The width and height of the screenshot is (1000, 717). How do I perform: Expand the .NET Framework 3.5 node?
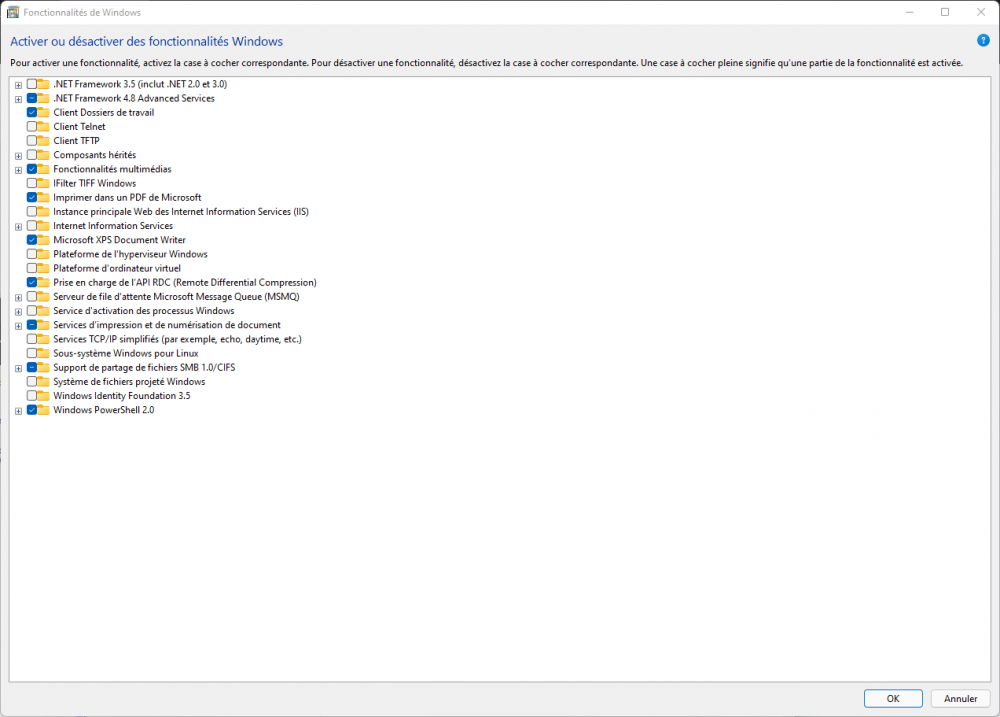[x=18, y=85]
